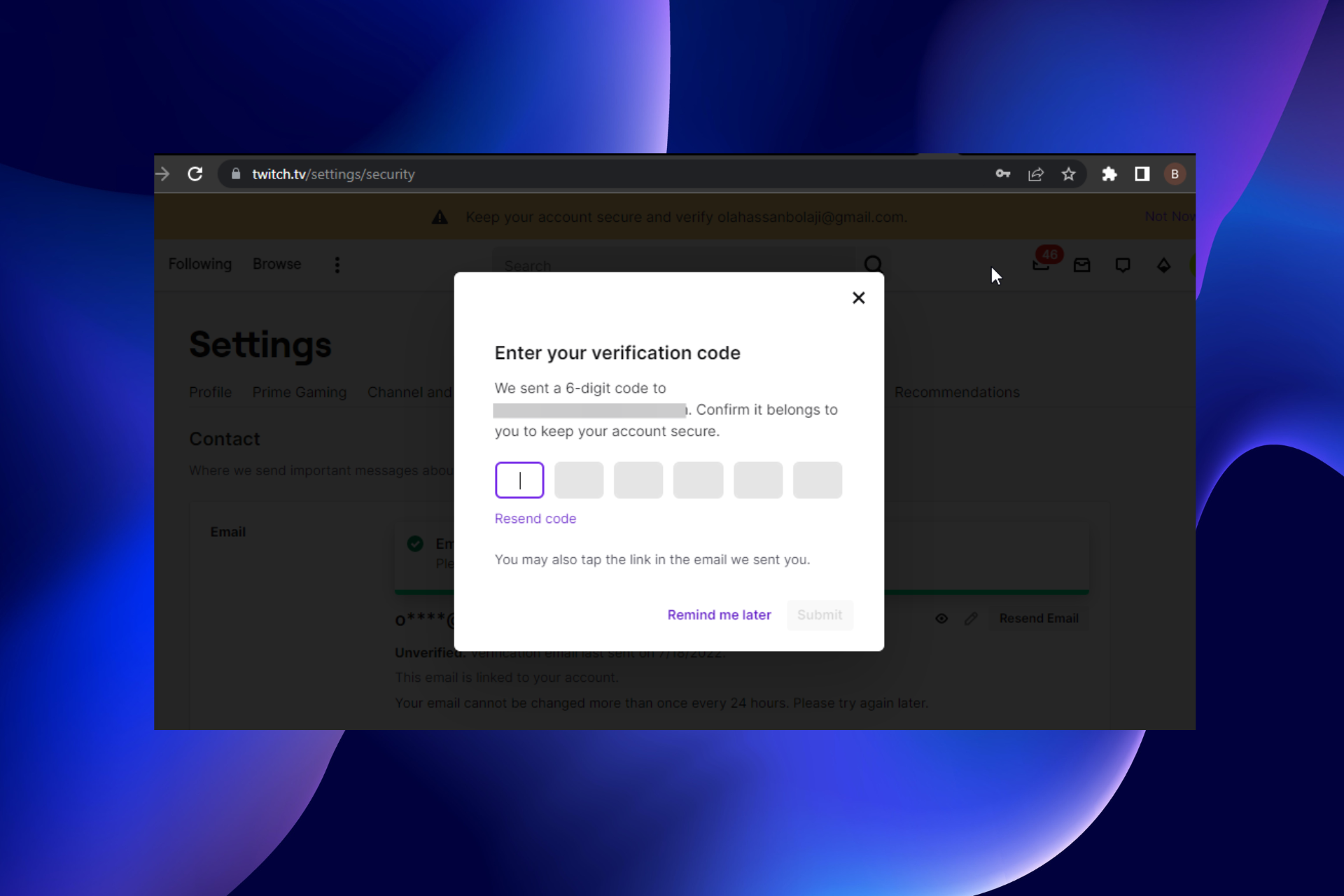Click the first verification code box
This screenshot has width=1344, height=896.
(519, 479)
